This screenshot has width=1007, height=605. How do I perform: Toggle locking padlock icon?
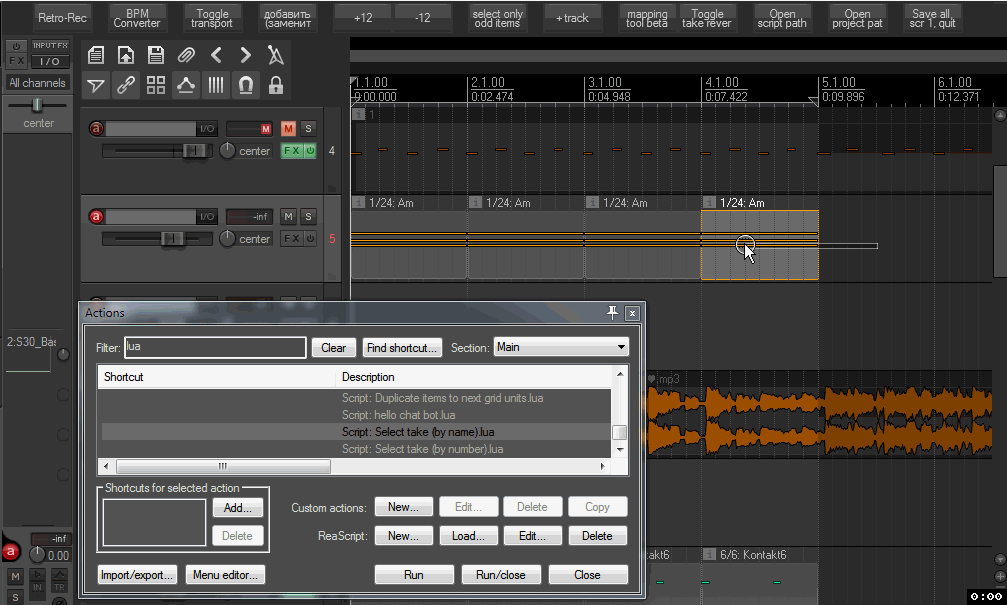click(x=276, y=85)
